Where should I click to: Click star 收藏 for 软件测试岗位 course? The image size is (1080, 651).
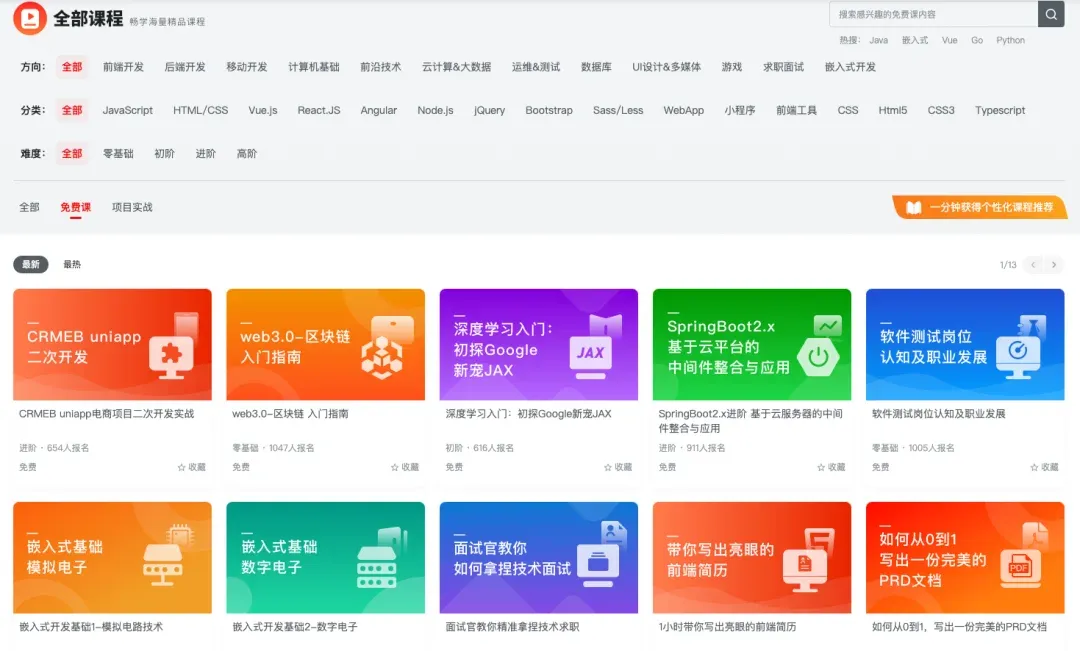tap(1035, 467)
